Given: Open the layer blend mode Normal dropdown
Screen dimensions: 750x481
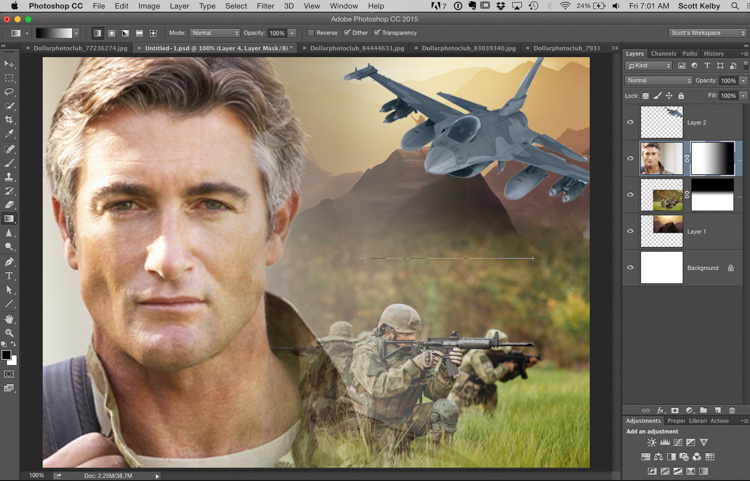Looking at the screenshot, I should click(658, 80).
